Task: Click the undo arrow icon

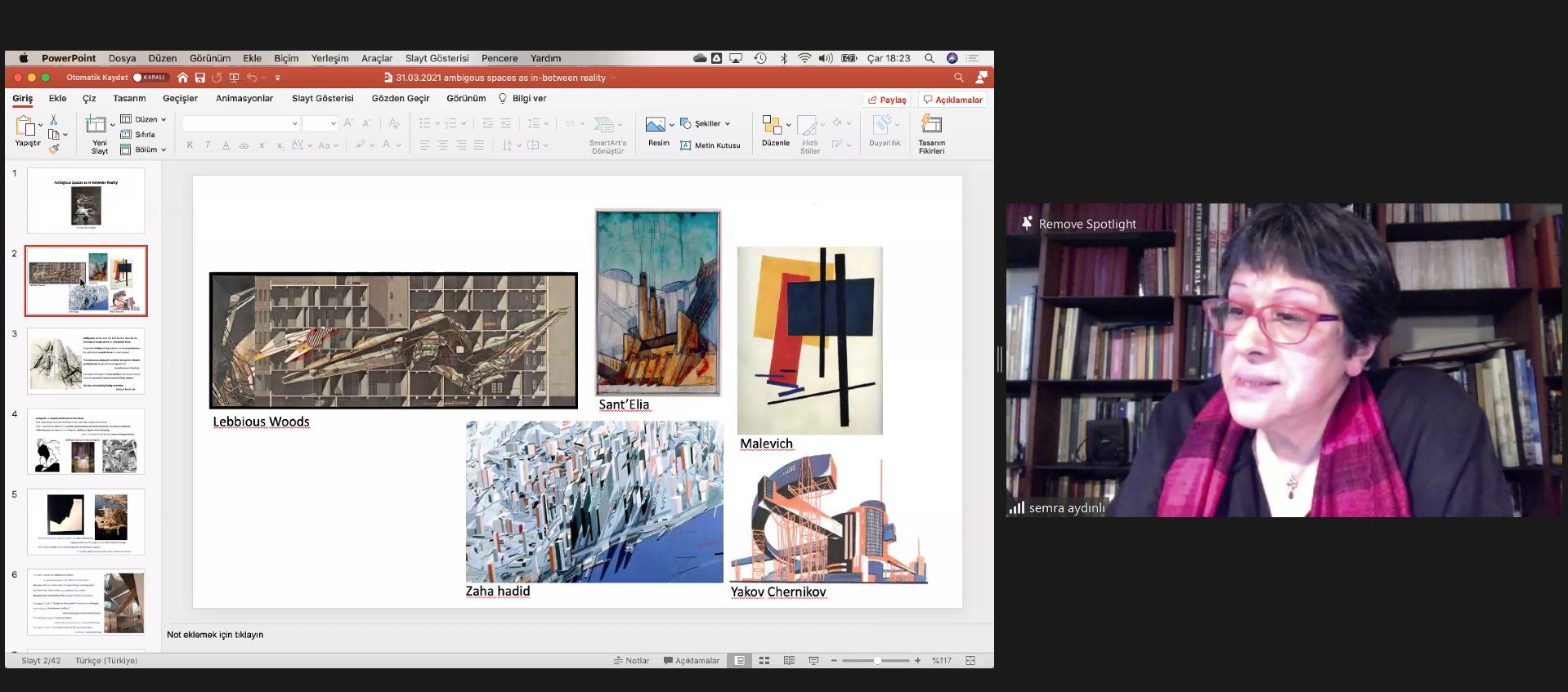Action: click(x=252, y=78)
